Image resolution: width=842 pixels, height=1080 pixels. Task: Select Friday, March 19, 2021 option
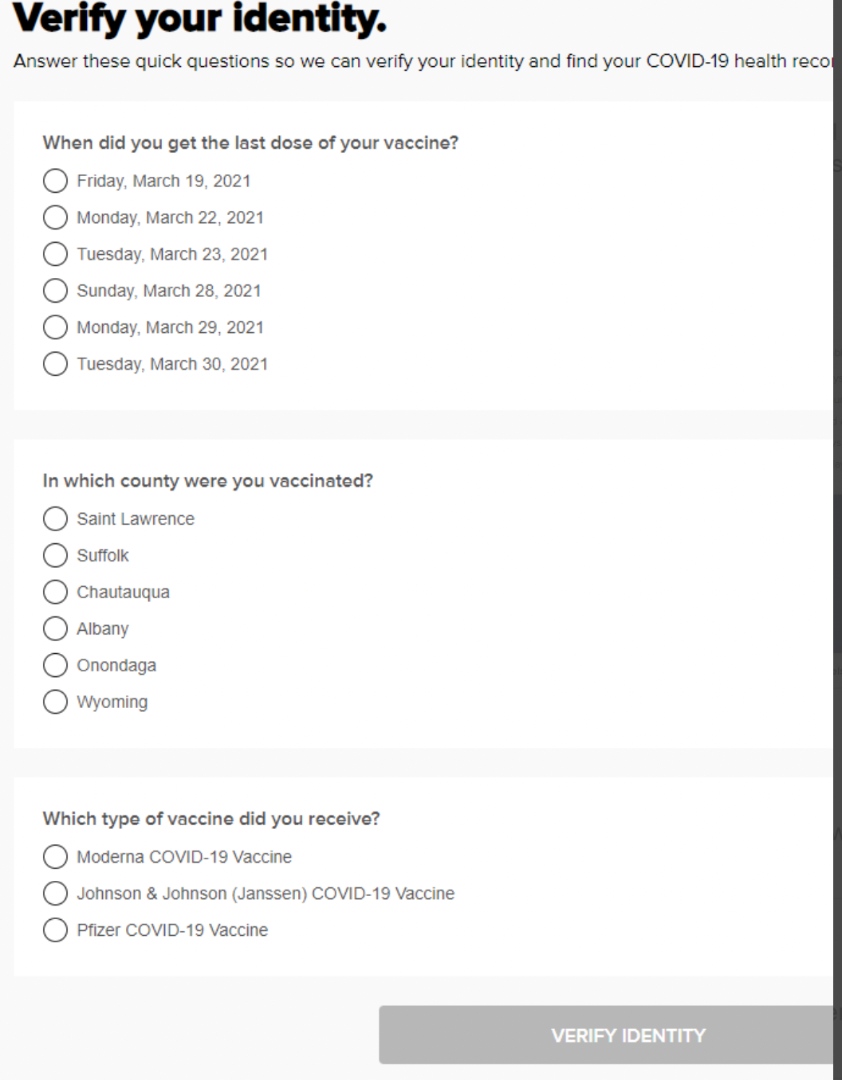[x=56, y=181]
